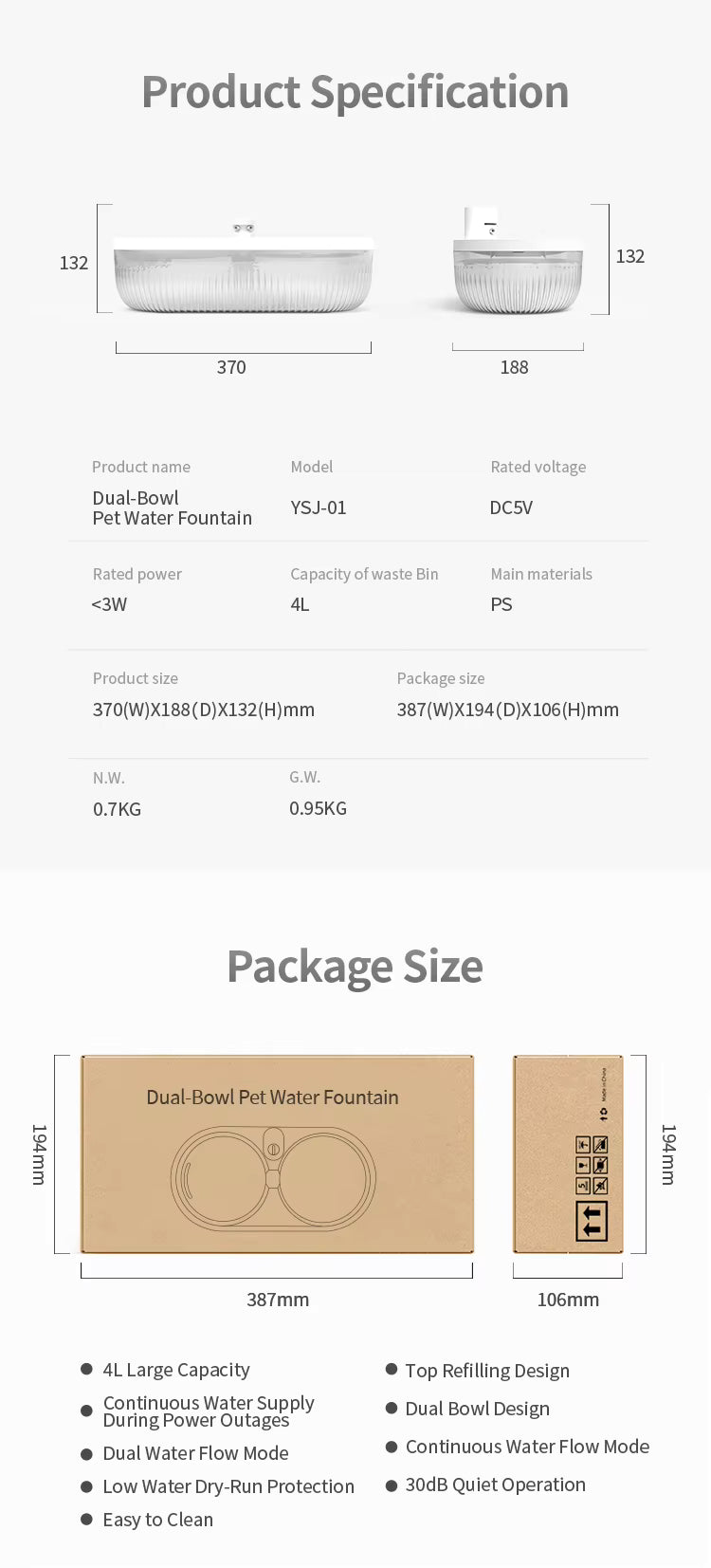The width and height of the screenshot is (711, 1568).
Task: Click the this-side-up arrows icon on box
Action: (x=592, y=1221)
